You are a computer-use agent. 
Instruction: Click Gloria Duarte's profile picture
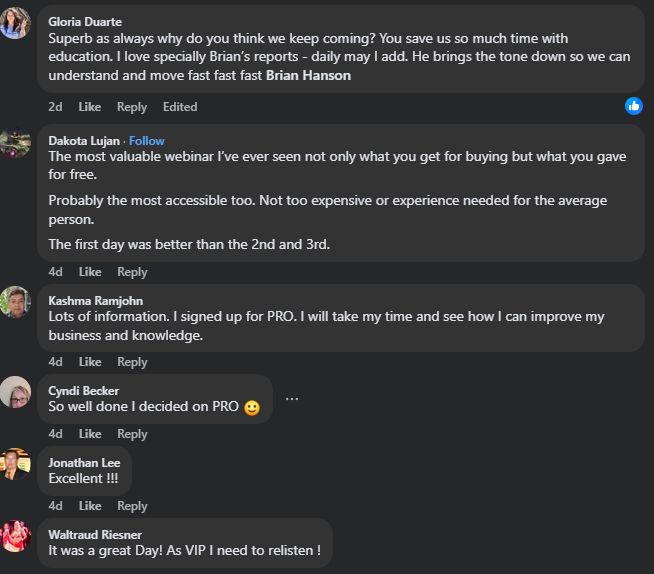point(15,22)
